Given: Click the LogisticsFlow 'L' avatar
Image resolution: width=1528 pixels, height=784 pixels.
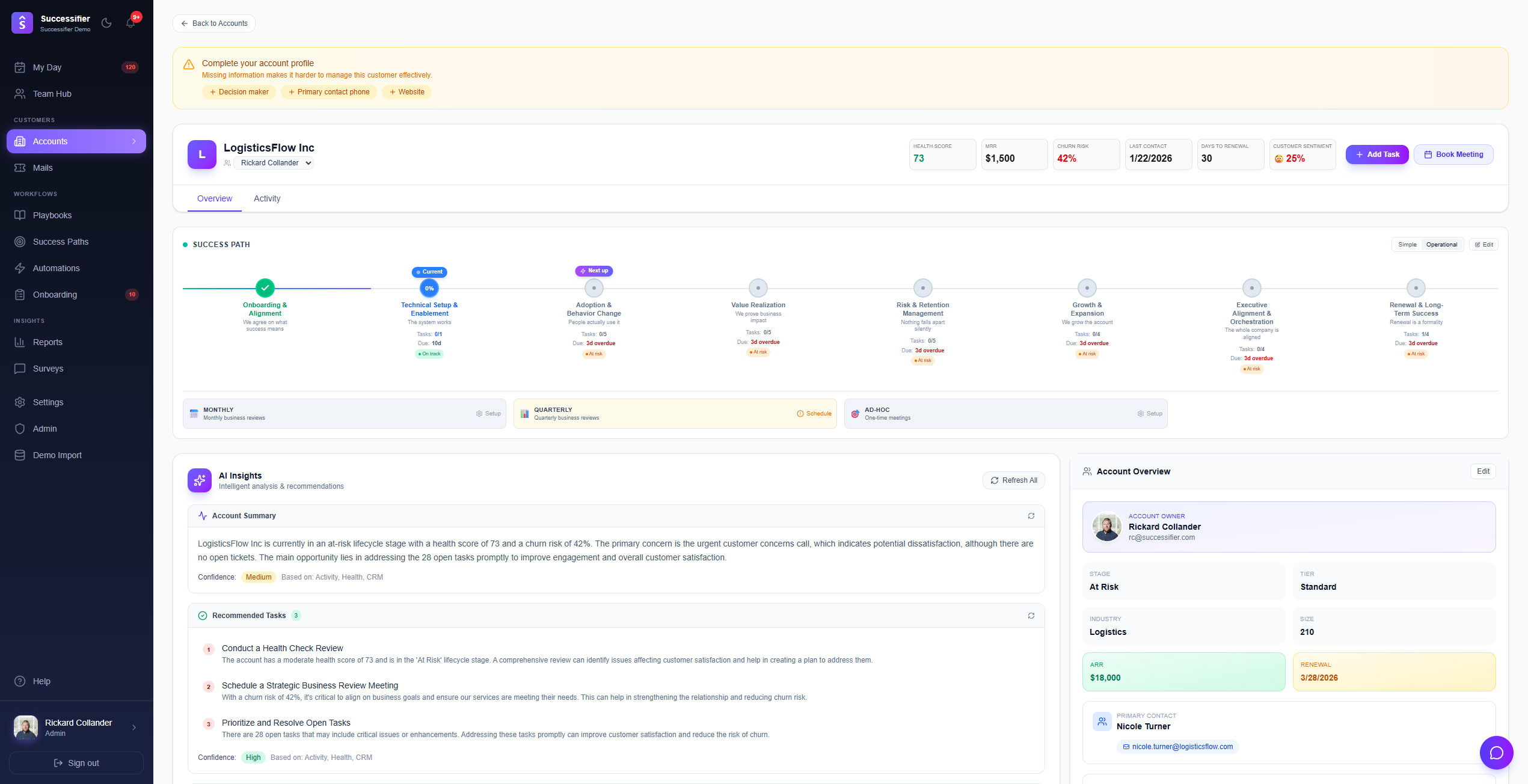Looking at the screenshot, I should (201, 155).
